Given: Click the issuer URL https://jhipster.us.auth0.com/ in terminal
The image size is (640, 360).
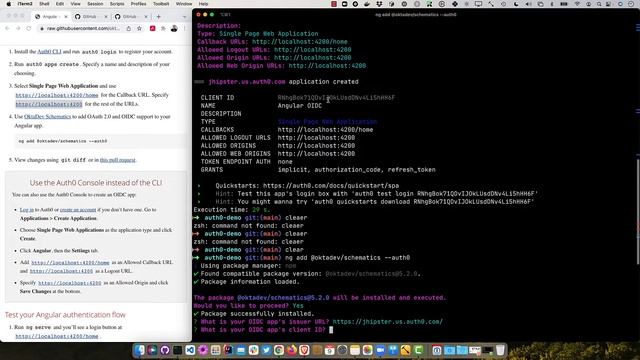Looking at the screenshot, I should [387, 322].
